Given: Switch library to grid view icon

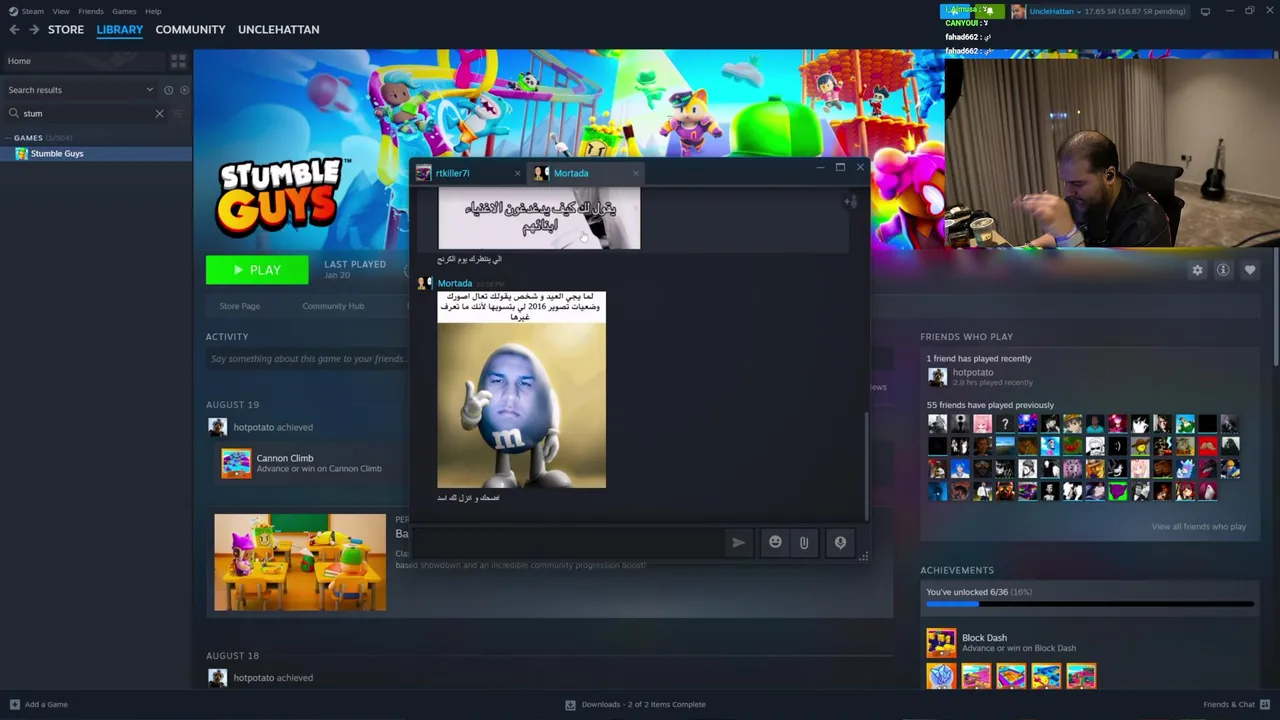Looking at the screenshot, I should click(178, 61).
